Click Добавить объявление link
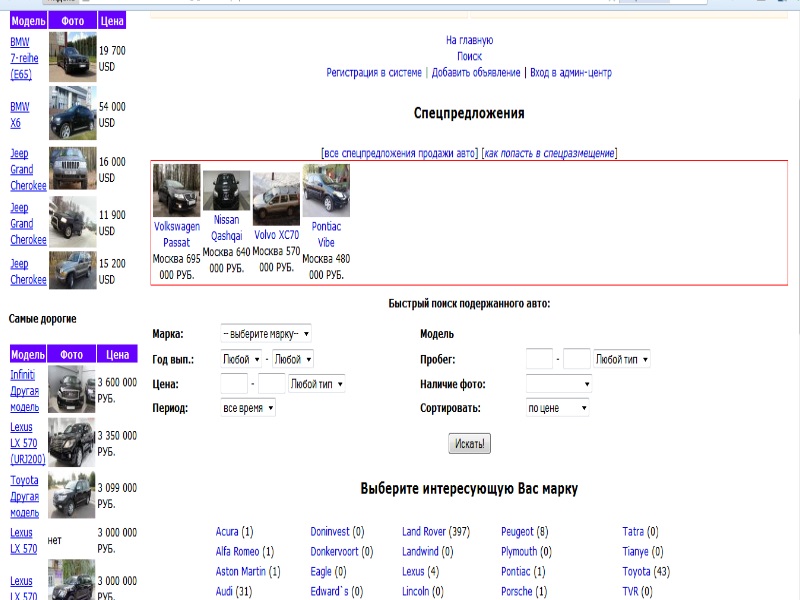The width and height of the screenshot is (800, 600). (476, 72)
